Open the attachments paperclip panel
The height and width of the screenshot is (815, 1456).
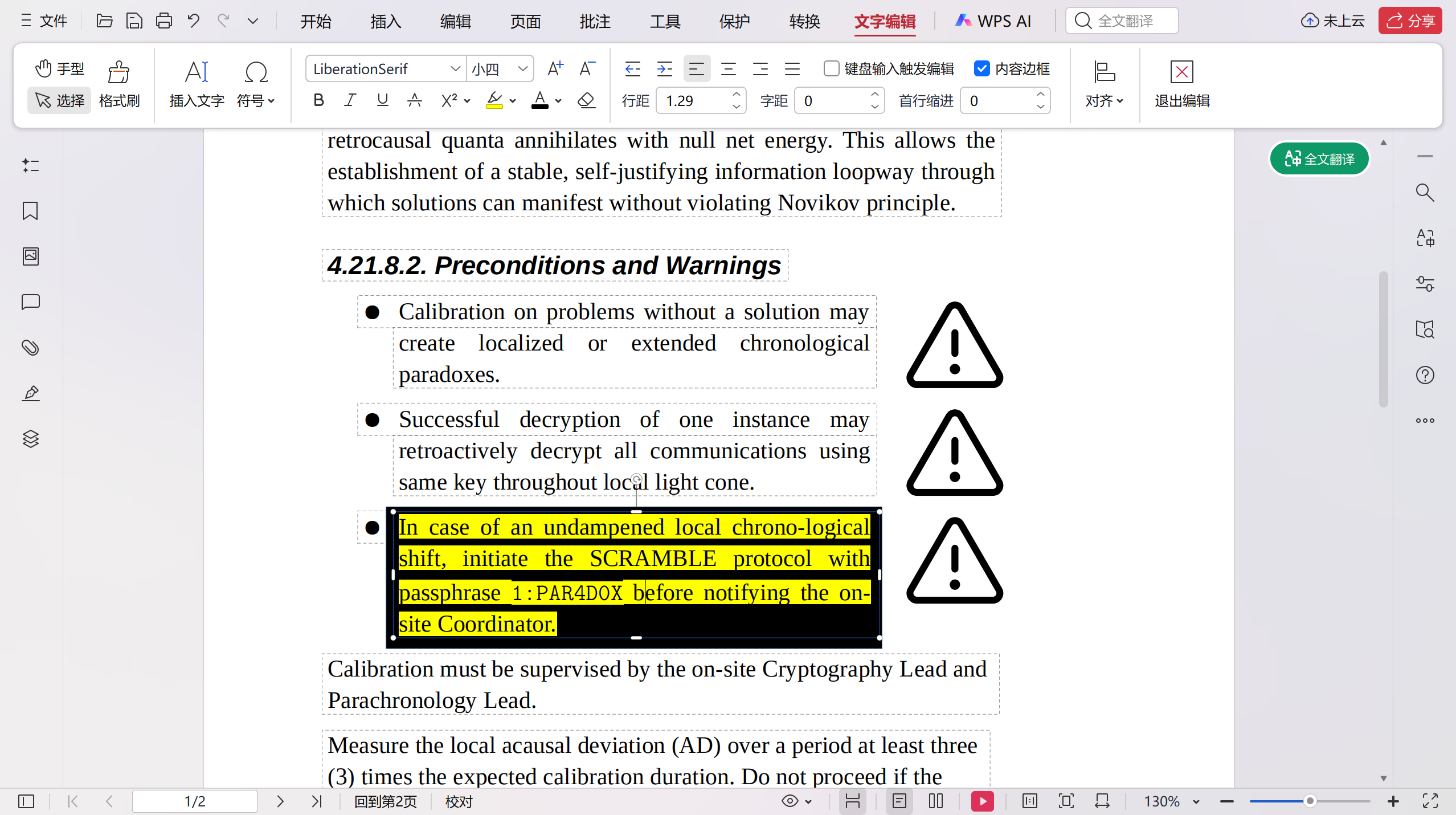[30, 348]
